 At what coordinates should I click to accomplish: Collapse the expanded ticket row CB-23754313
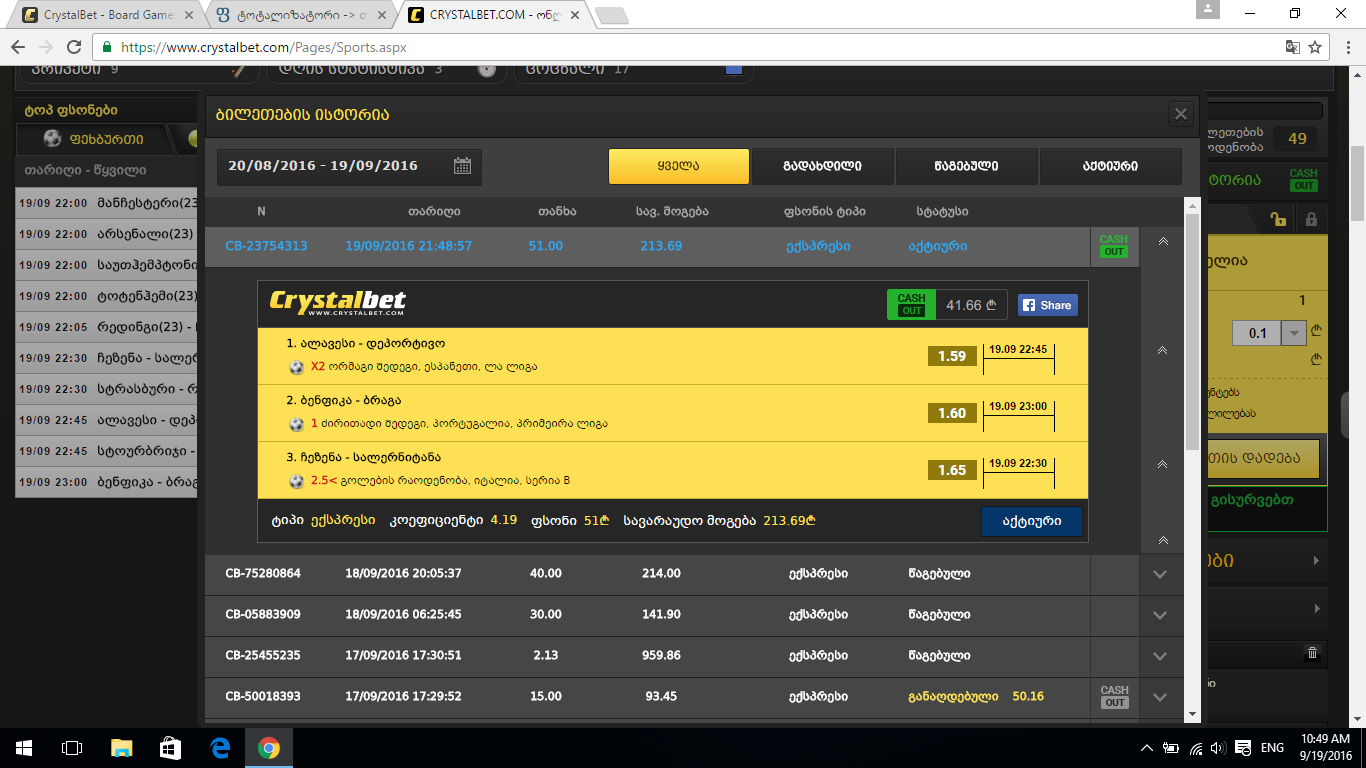tap(1161, 242)
